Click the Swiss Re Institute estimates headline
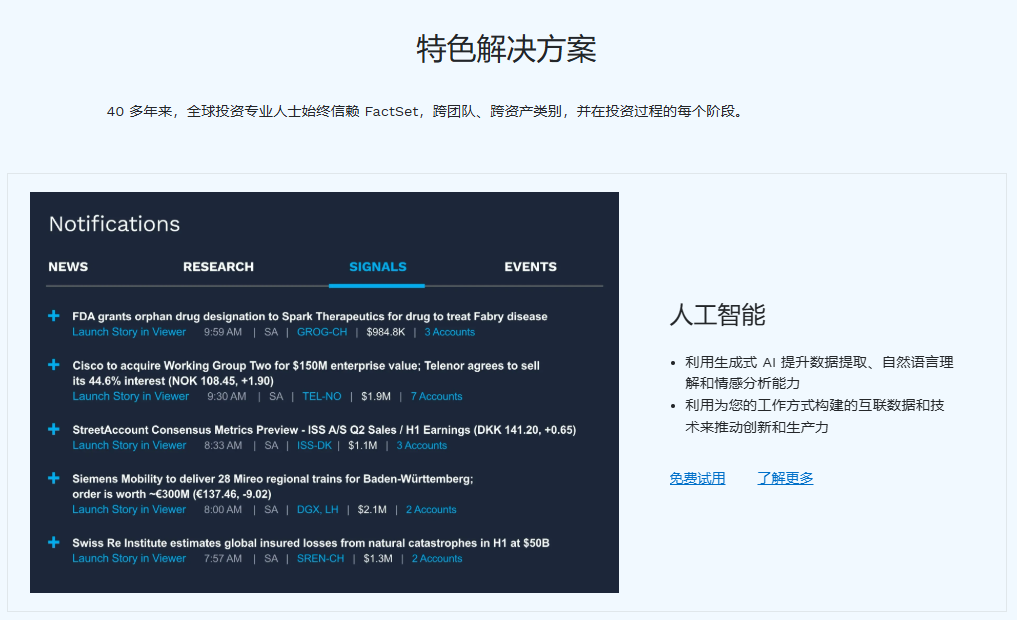This screenshot has width=1017, height=620. coord(311,543)
